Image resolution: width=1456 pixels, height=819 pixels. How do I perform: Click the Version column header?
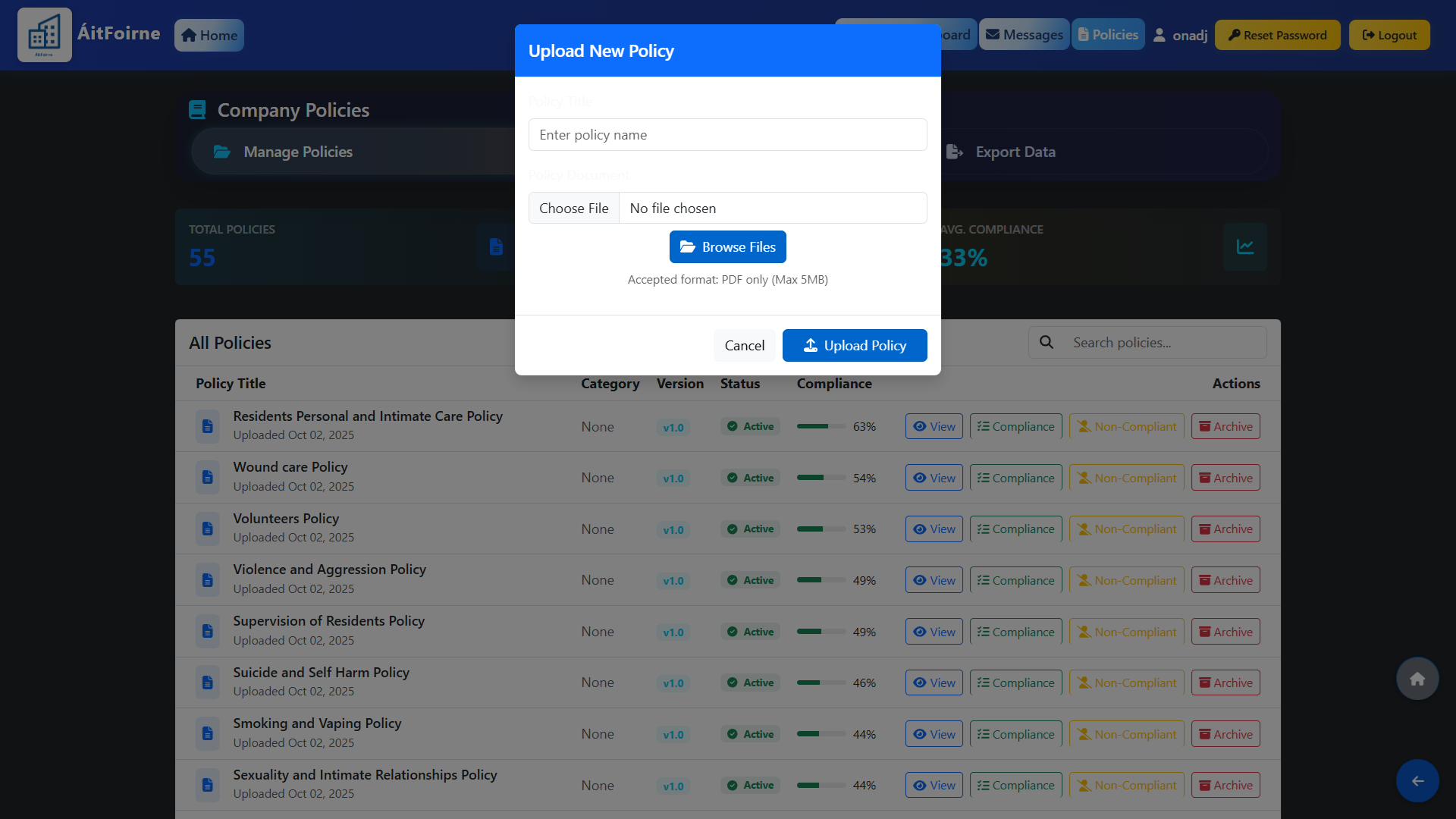(679, 383)
